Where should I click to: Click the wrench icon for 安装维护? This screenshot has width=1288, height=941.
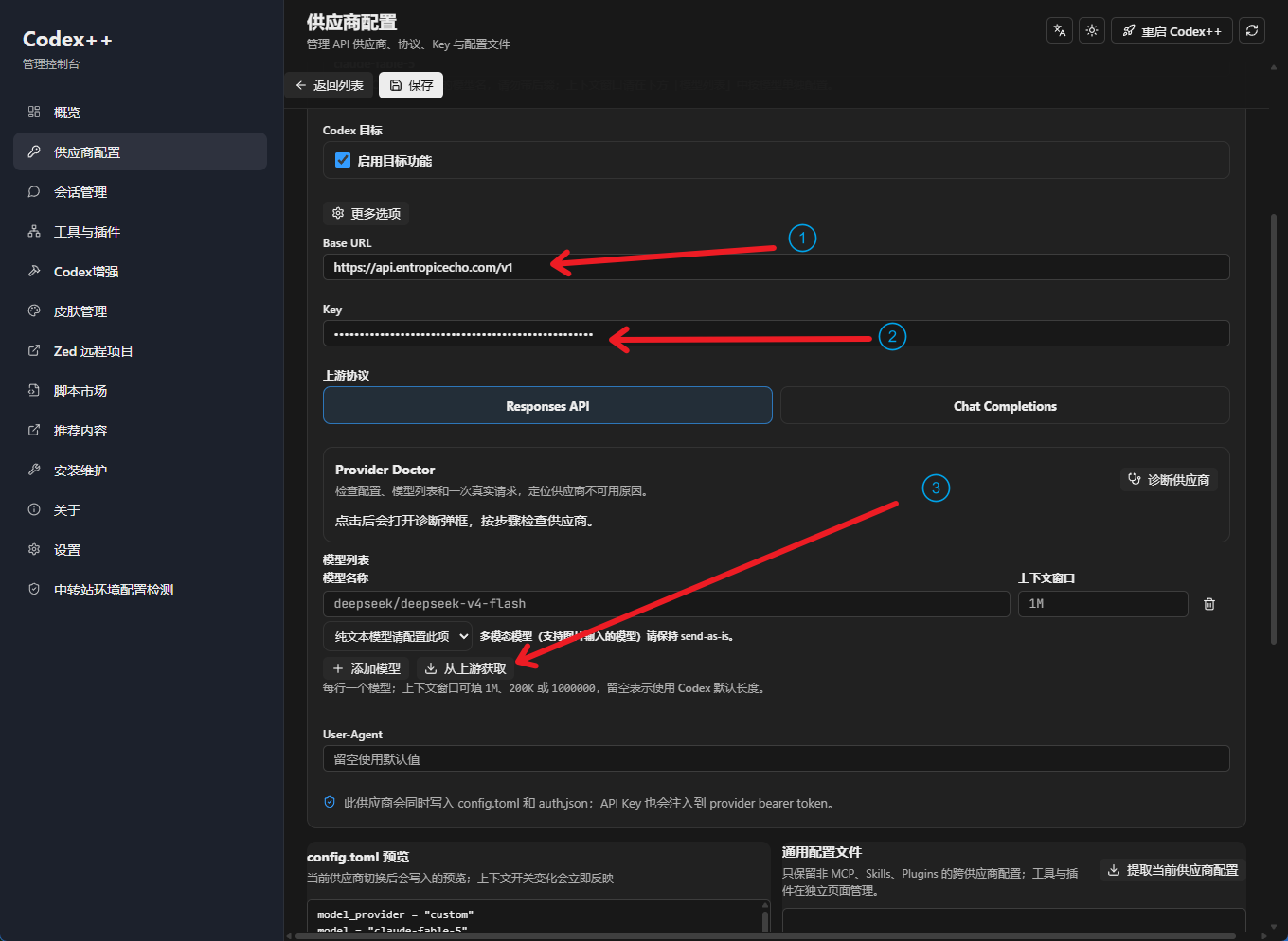(x=34, y=470)
